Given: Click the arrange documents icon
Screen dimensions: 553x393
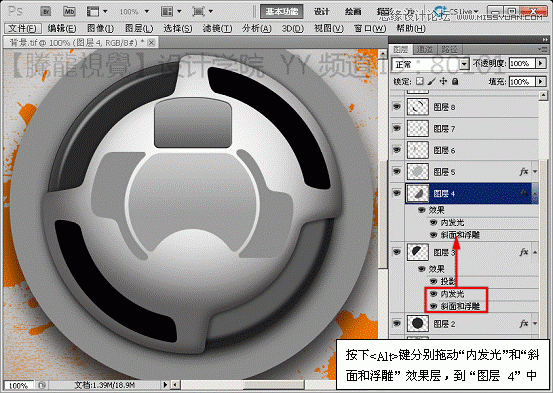Looking at the screenshot, I should coord(171,11).
